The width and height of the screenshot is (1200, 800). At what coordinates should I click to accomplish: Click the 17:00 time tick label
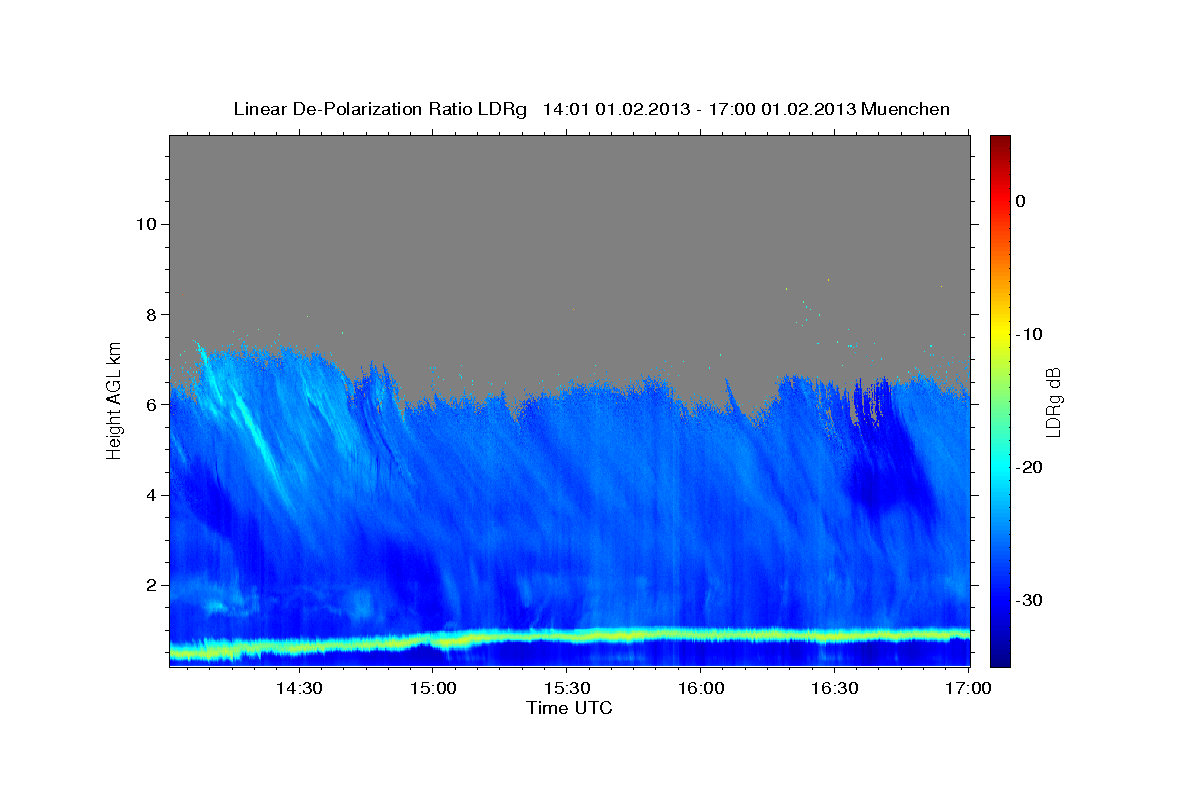(x=968, y=688)
